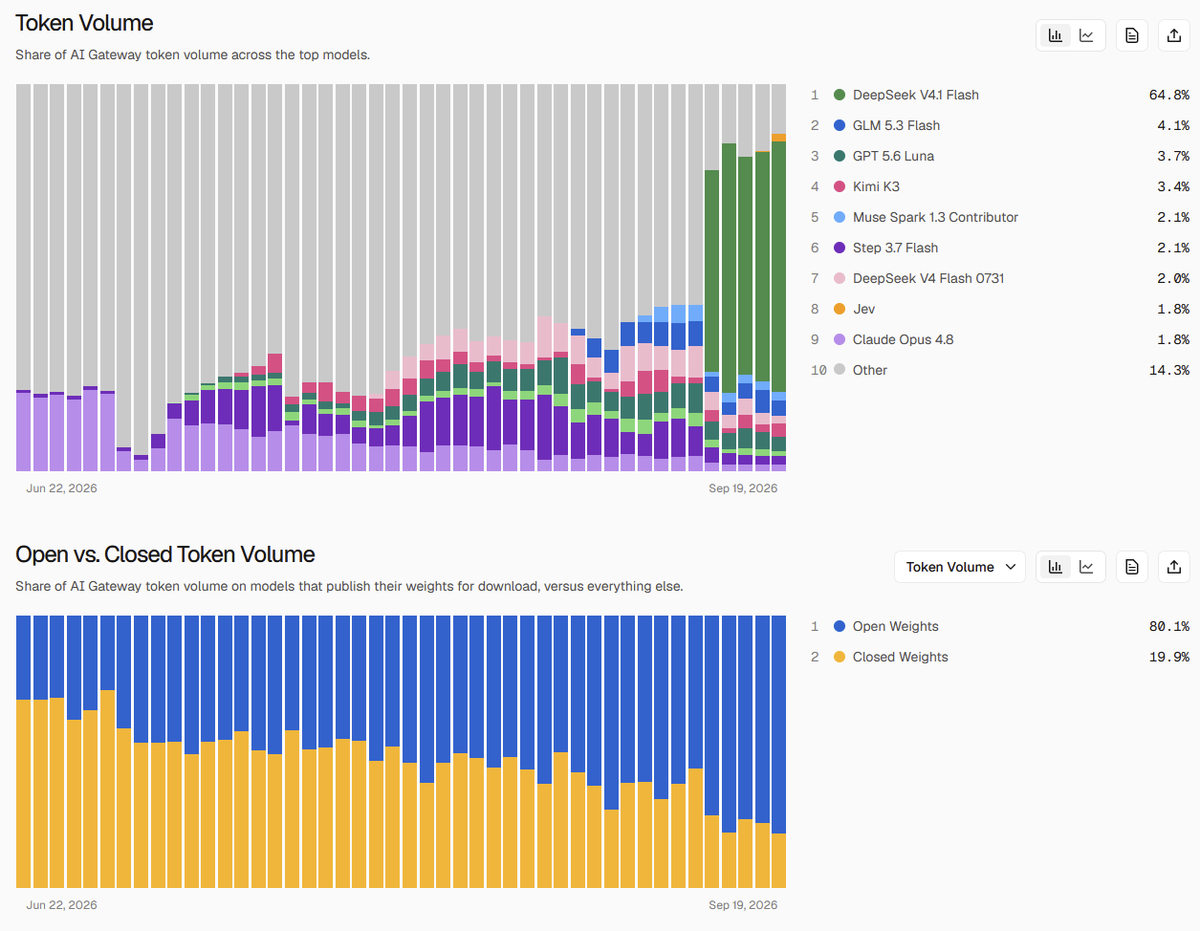Select the Closed Weights legend label
This screenshot has height=931, width=1200.
(900, 657)
